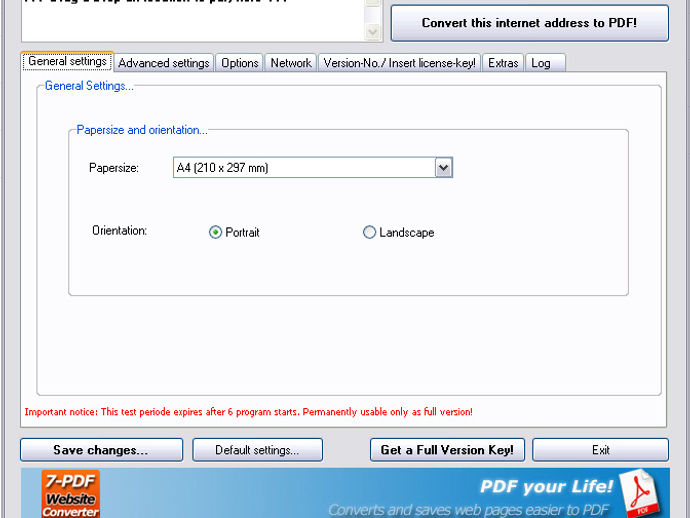Screen dimensions: 690x518
Task: Click the PDF document icon in the banner
Action: [641, 493]
